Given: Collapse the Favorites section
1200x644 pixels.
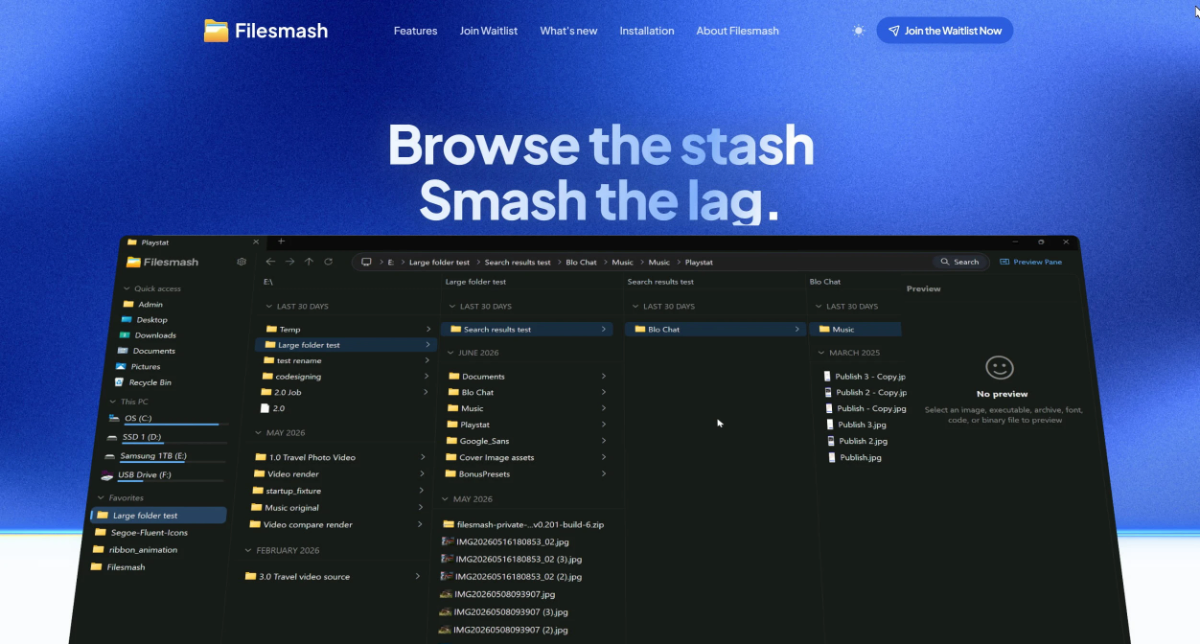Looking at the screenshot, I should coord(100,497).
